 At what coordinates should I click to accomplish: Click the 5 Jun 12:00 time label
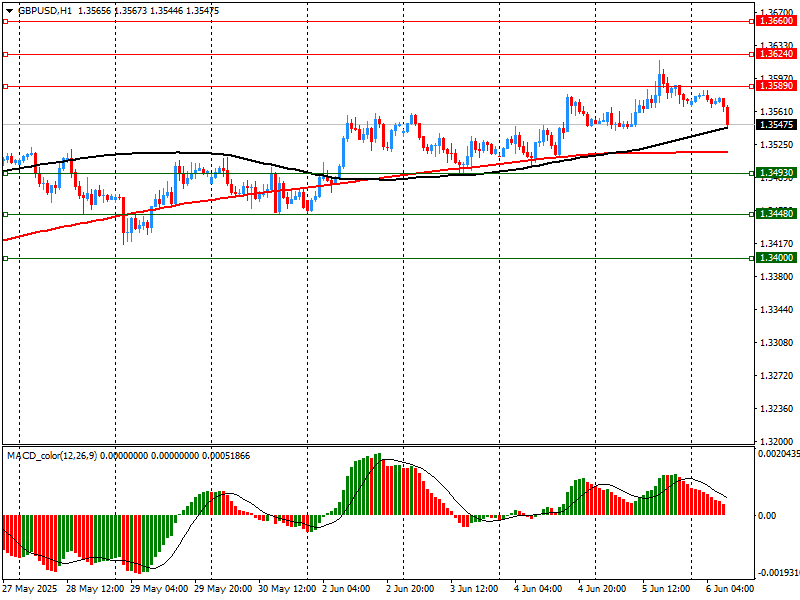point(666,589)
